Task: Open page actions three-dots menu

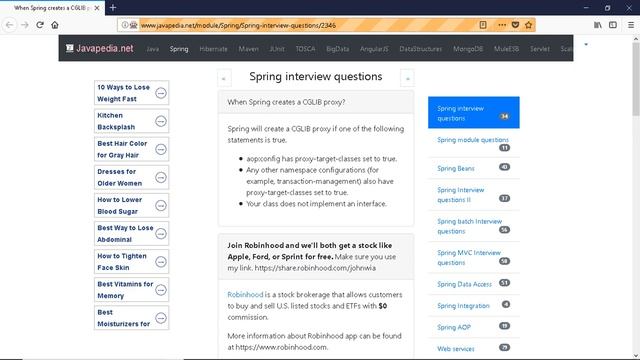Action: 502,25
